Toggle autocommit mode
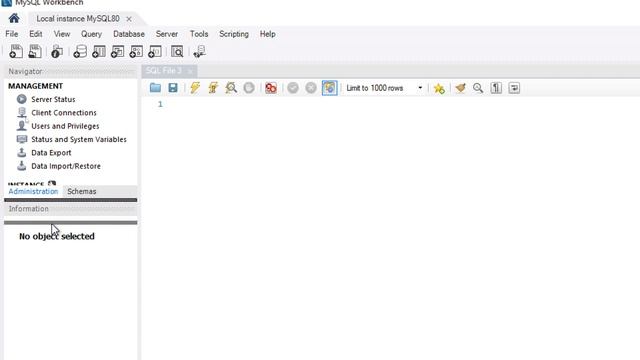This screenshot has height=360, width=640. point(329,88)
